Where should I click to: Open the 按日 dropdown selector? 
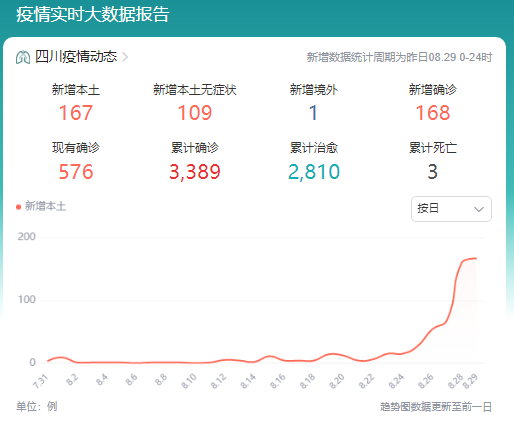click(451, 209)
